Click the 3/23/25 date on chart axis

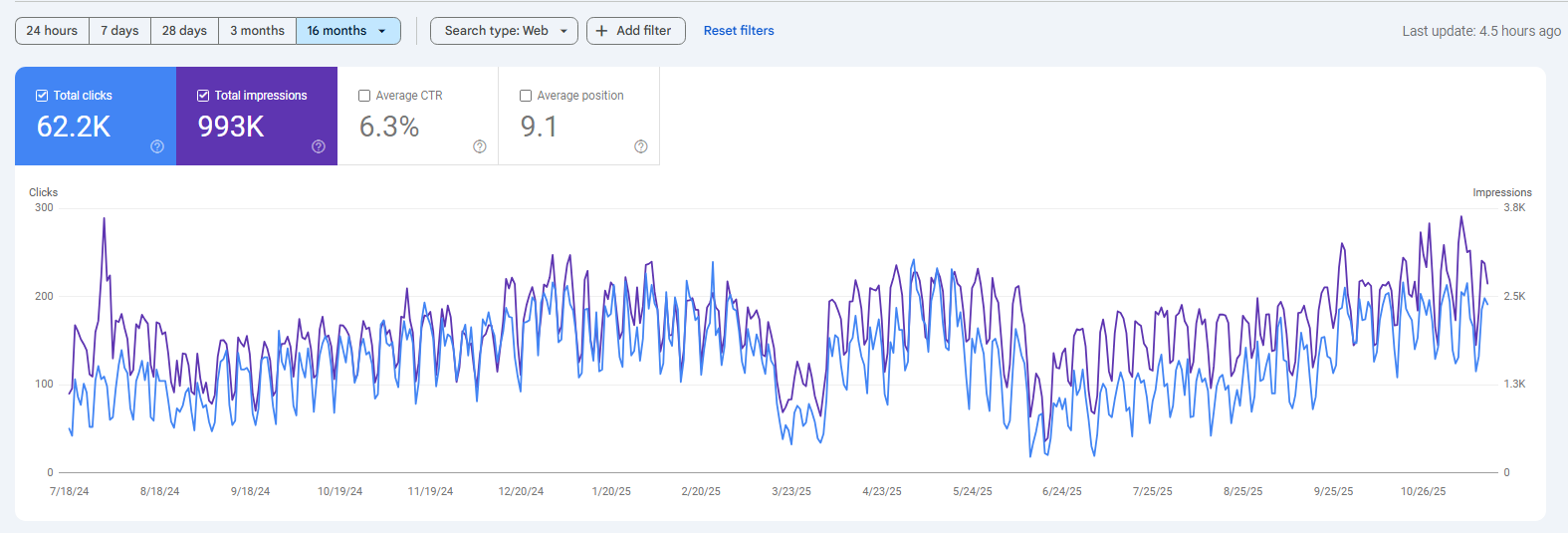tap(791, 491)
